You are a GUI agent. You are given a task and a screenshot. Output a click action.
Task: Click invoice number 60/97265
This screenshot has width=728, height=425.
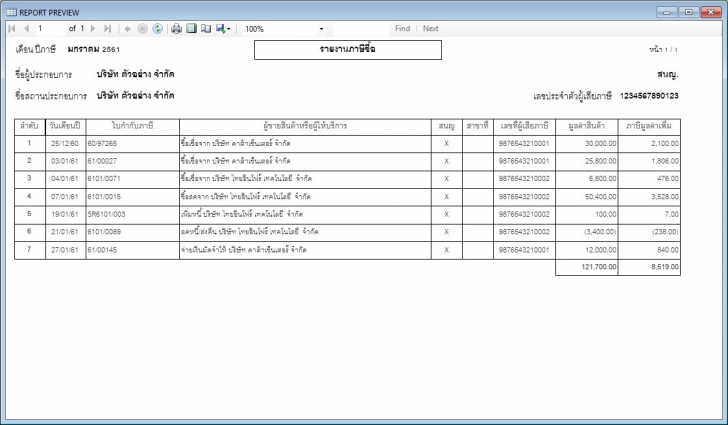[102, 144]
